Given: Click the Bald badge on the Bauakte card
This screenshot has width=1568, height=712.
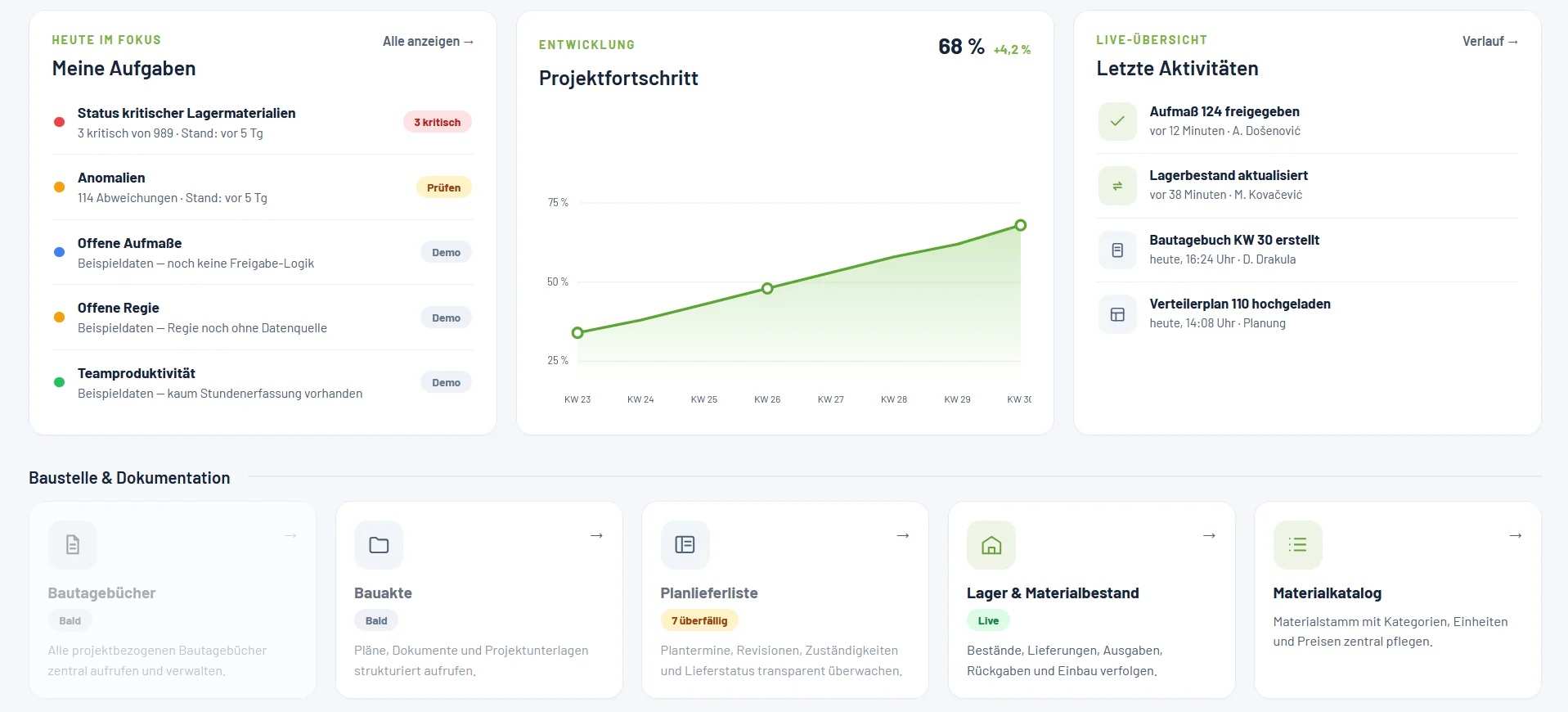Looking at the screenshot, I should [x=376, y=620].
